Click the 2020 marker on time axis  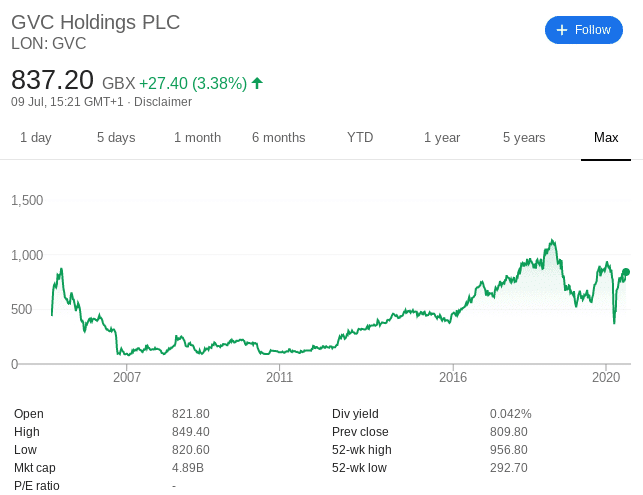coord(606,377)
